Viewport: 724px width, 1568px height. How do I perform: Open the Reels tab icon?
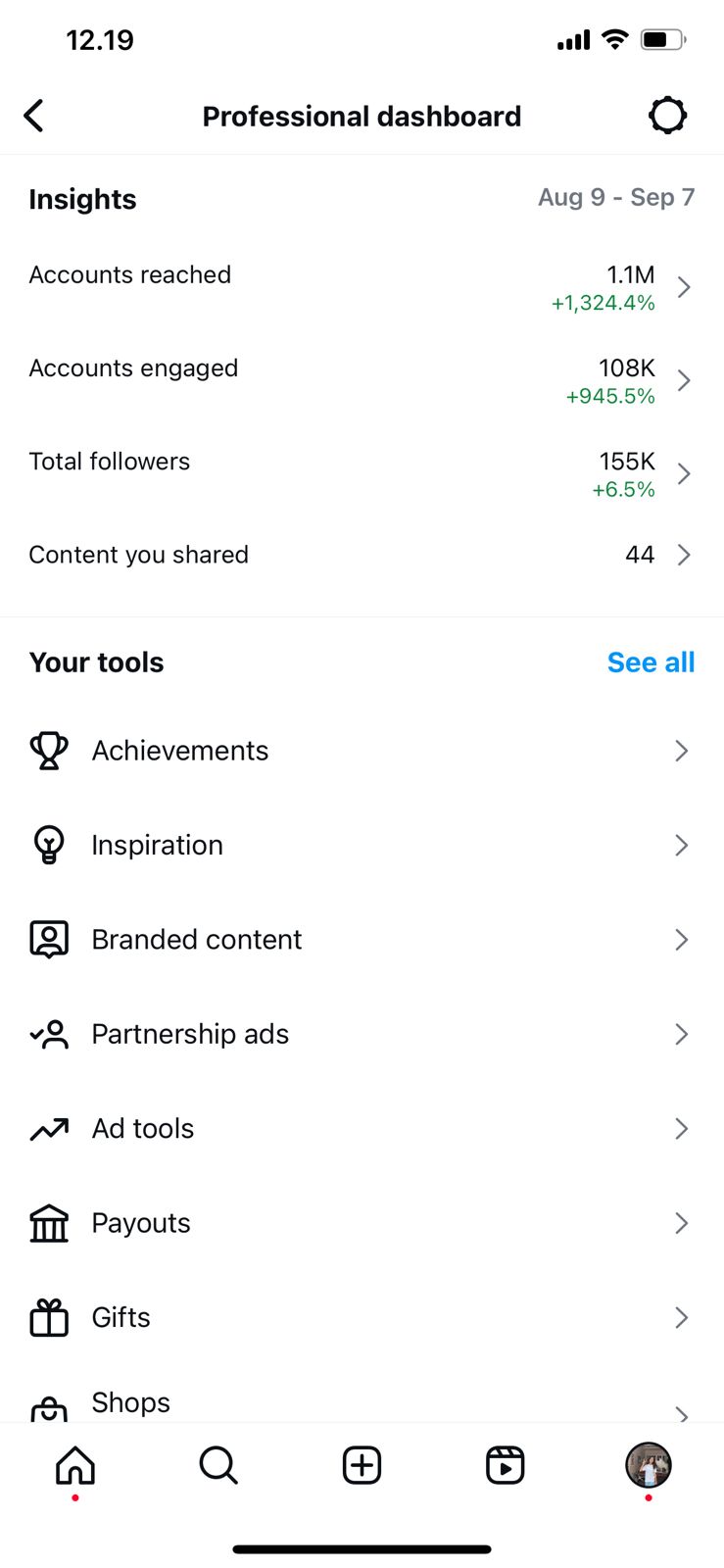tap(505, 1465)
